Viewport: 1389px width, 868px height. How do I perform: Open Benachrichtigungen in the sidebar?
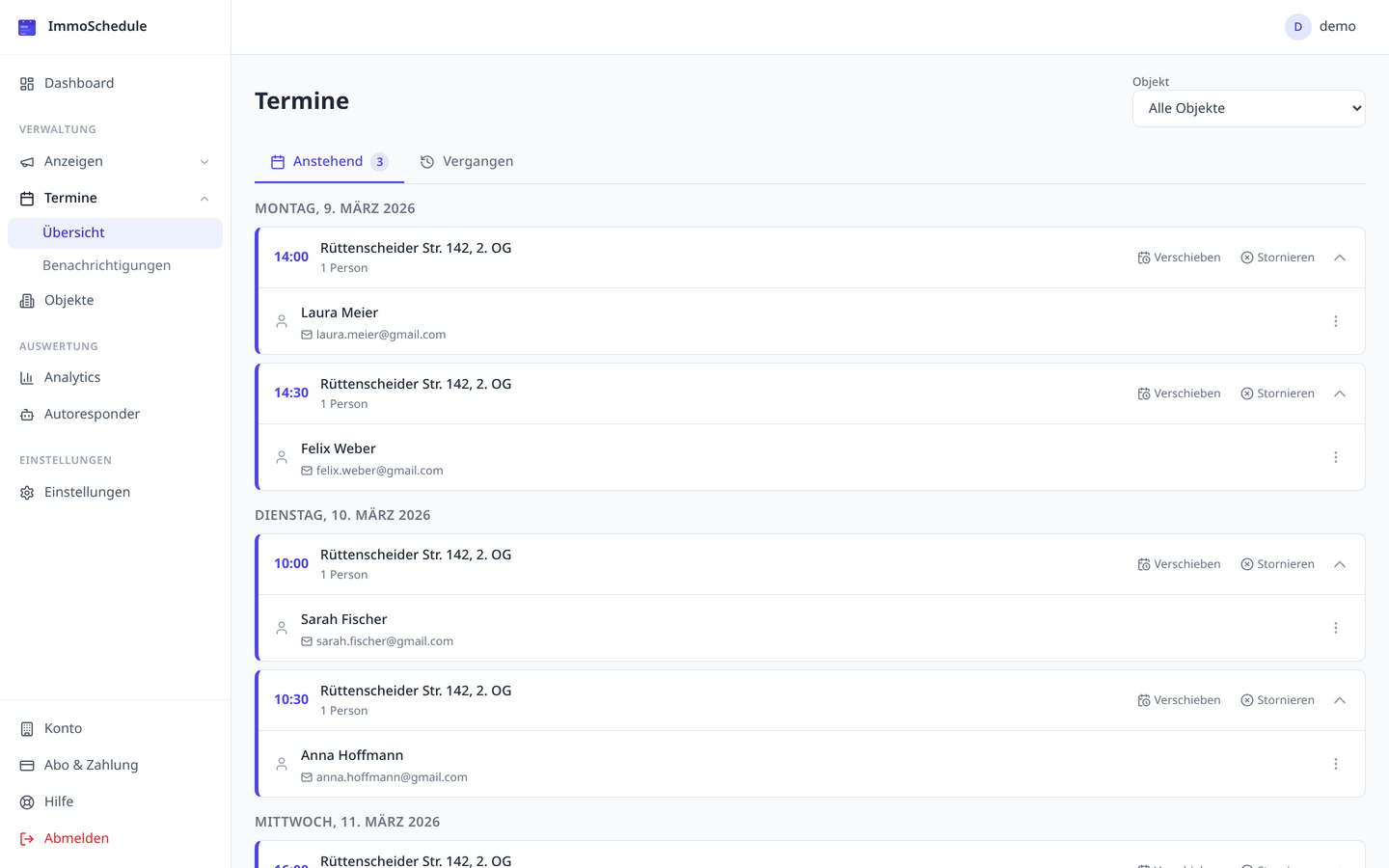click(x=106, y=265)
